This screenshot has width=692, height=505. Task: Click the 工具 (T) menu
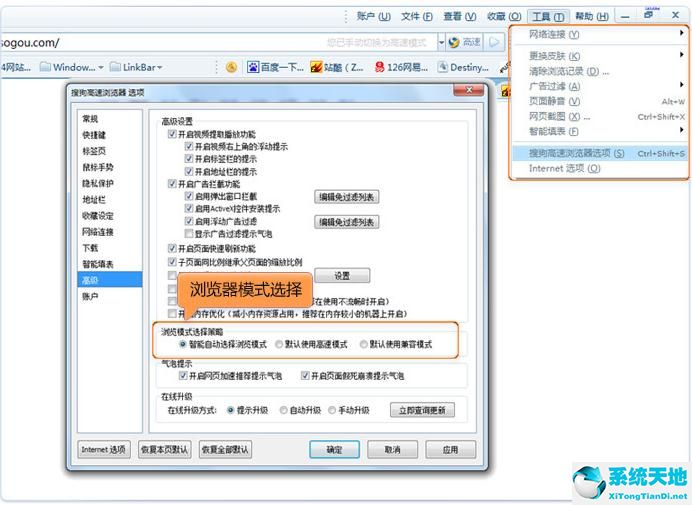click(548, 17)
